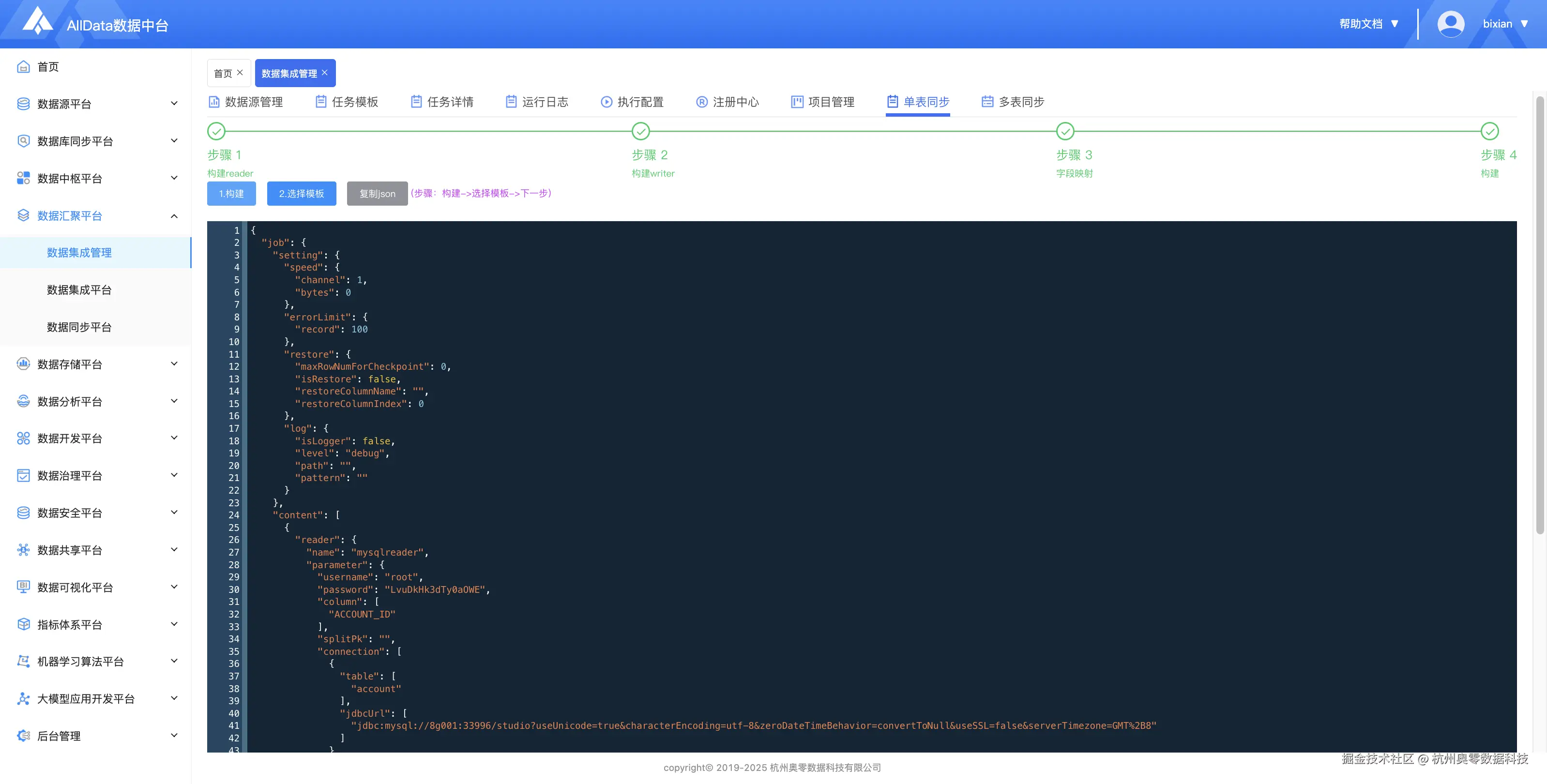This screenshot has height=784, width=1547.
Task: Click the user avatar icon
Action: (1450, 24)
